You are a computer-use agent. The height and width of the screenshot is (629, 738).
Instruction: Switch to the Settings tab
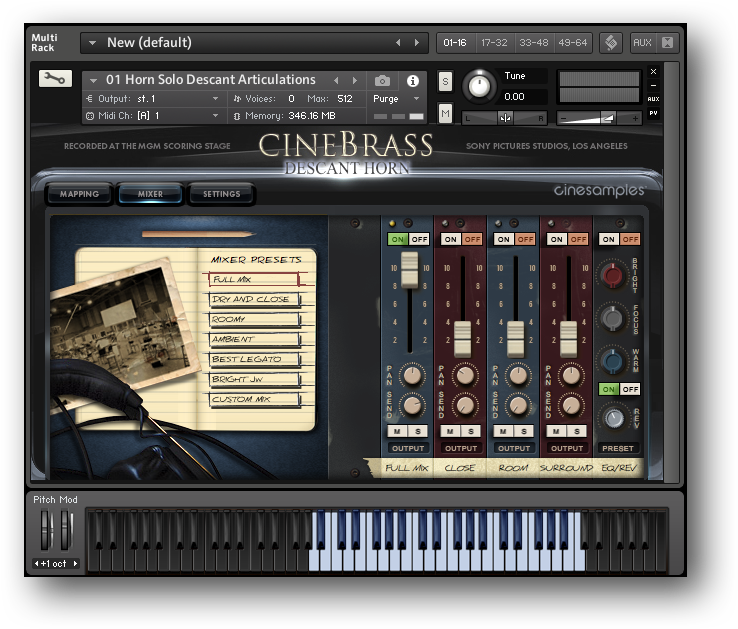[x=221, y=194]
